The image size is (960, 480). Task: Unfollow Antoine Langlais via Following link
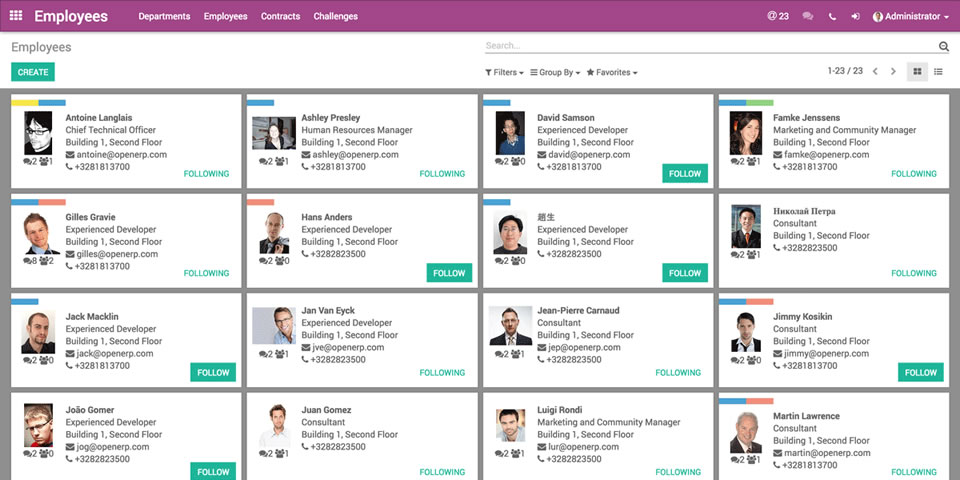(206, 174)
